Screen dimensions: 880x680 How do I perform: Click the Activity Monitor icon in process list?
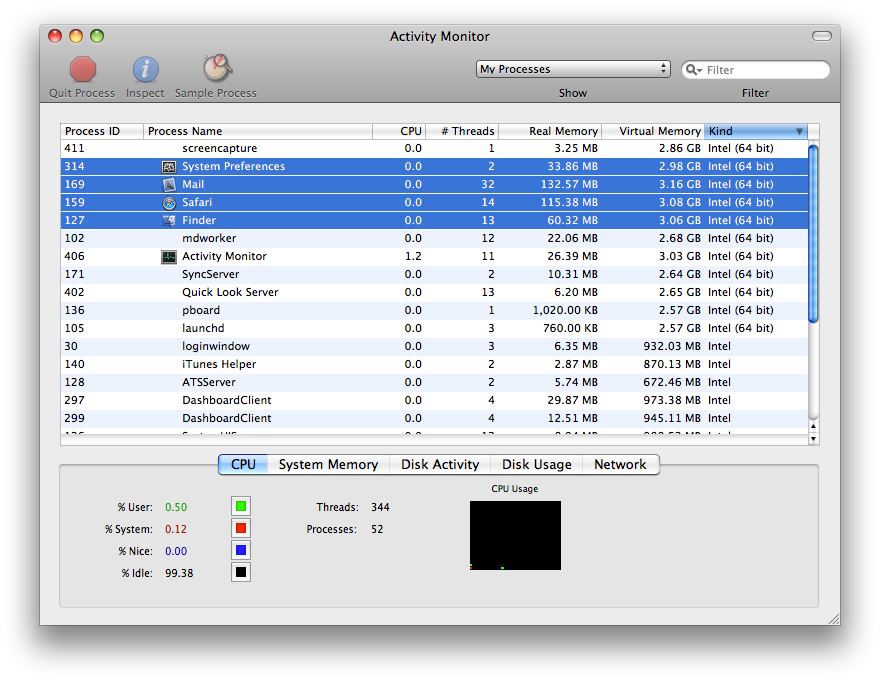click(169, 257)
